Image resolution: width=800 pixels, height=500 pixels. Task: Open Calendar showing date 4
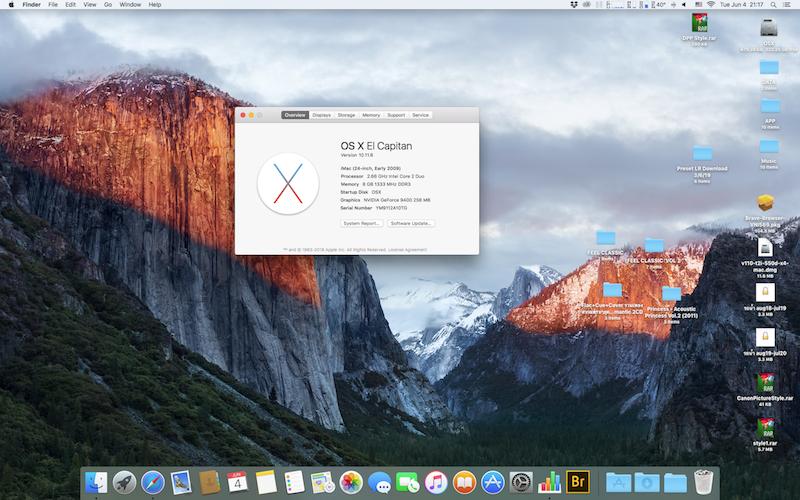(x=237, y=482)
